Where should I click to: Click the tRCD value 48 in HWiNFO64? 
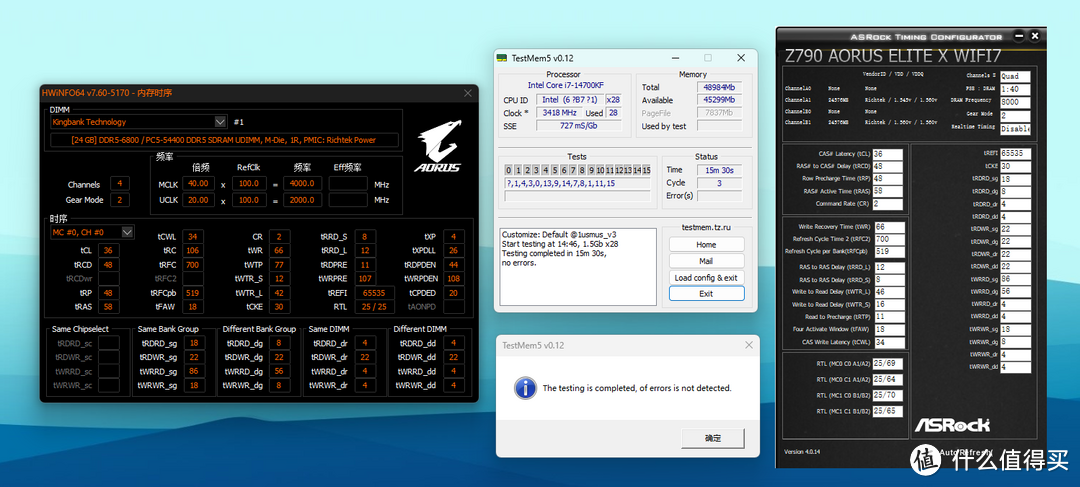pyautogui.click(x=108, y=265)
